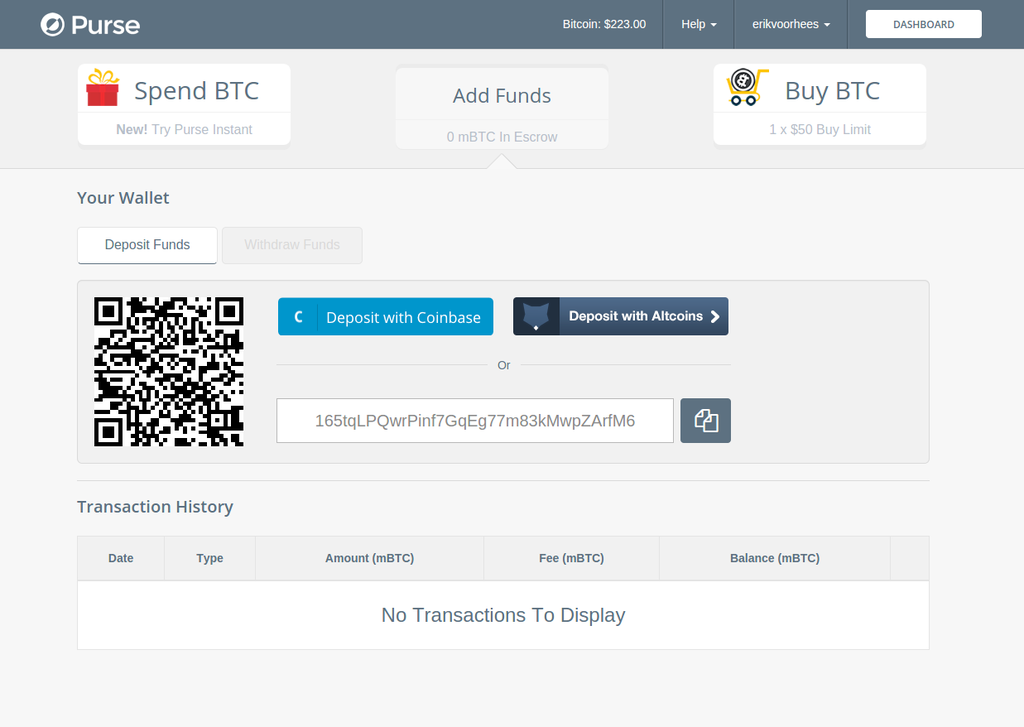Switch to the Withdraw Funds tab
This screenshot has height=727, width=1024.
coord(292,245)
